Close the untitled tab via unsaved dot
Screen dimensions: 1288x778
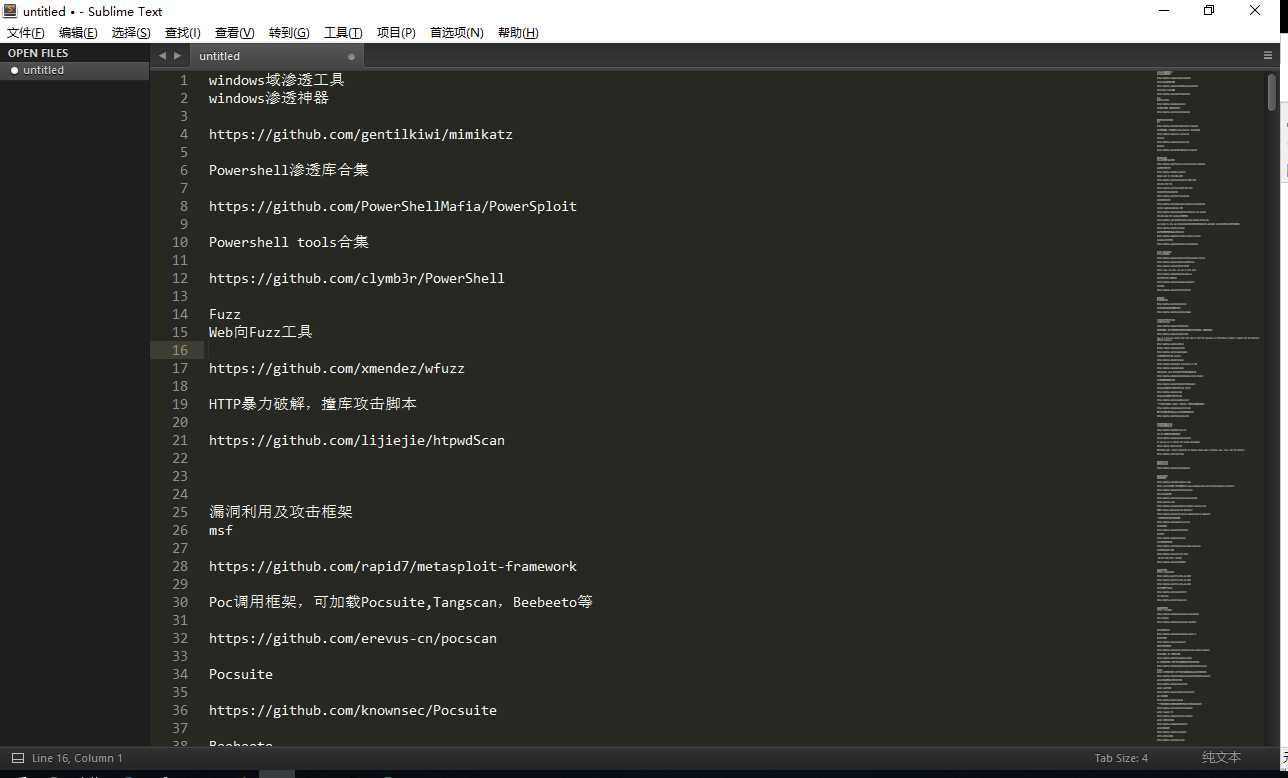[351, 57]
